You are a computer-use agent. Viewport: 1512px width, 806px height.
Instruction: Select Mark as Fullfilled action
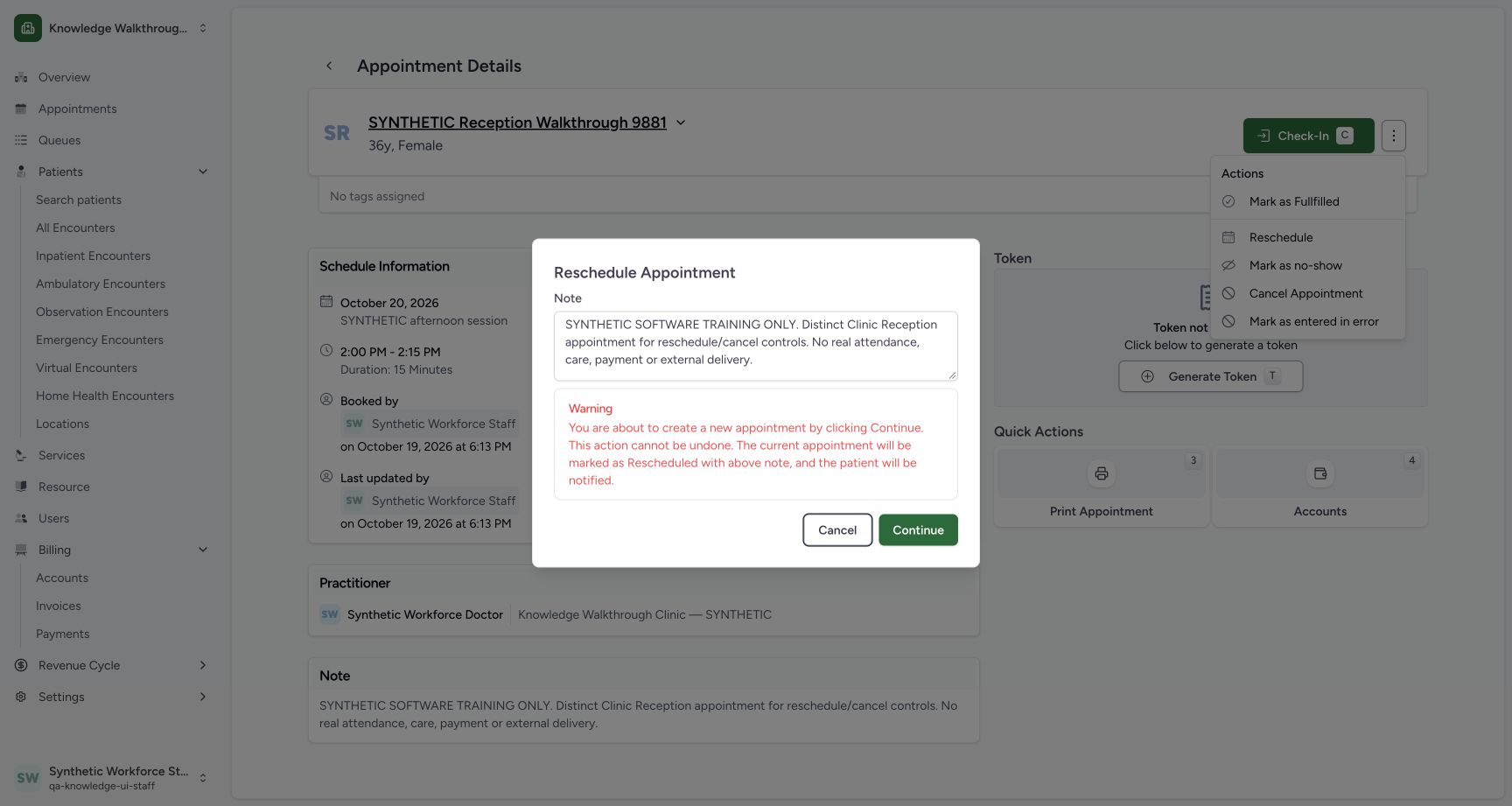click(x=1307, y=201)
